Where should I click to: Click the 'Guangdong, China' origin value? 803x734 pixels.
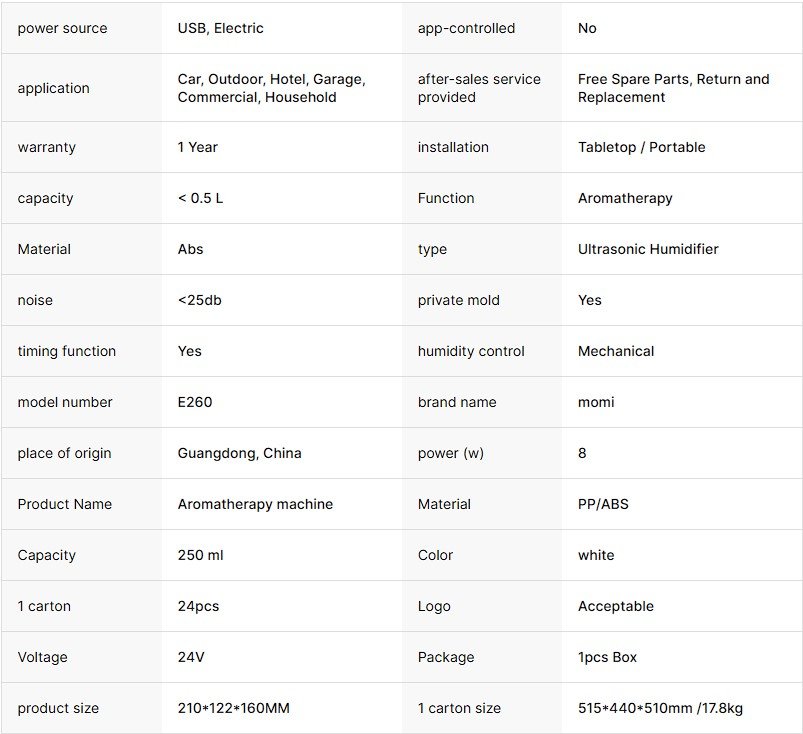click(239, 453)
